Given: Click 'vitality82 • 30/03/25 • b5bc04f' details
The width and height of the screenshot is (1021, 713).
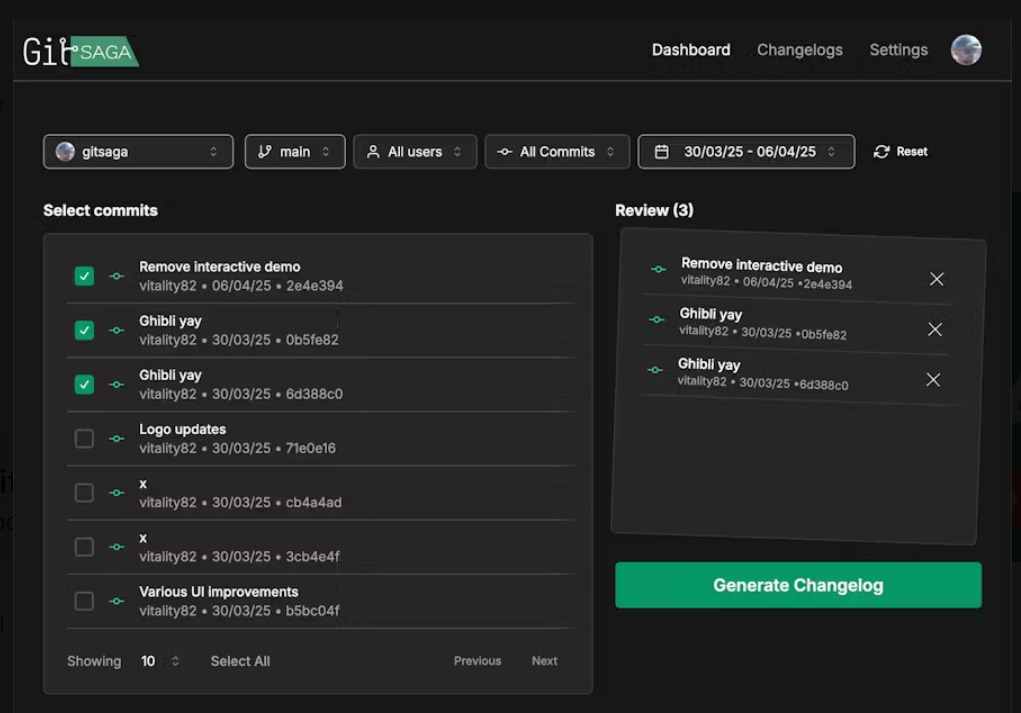Looking at the screenshot, I should click(239, 611).
